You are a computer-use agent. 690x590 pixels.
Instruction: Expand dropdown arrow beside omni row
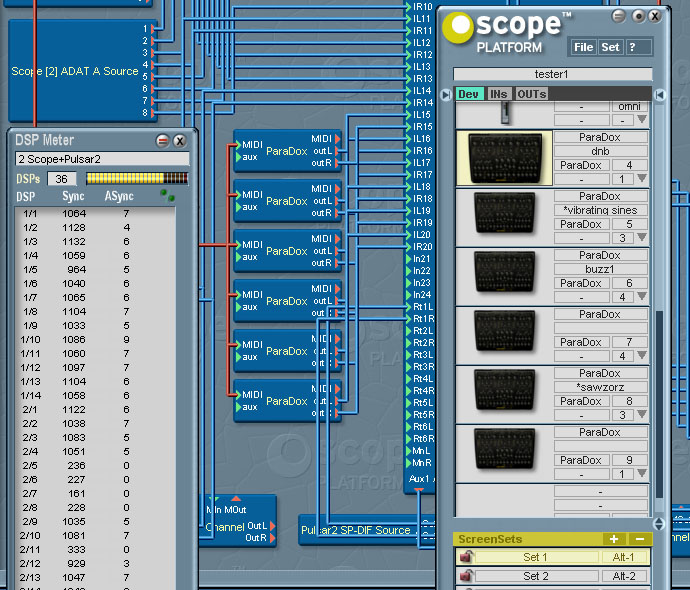(x=642, y=119)
